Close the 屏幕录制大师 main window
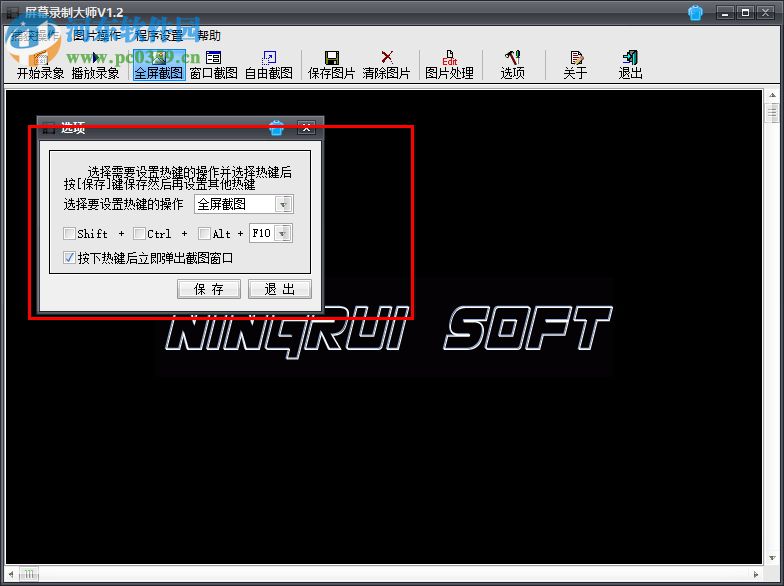Screen dimensions: 784x586 click(765, 12)
